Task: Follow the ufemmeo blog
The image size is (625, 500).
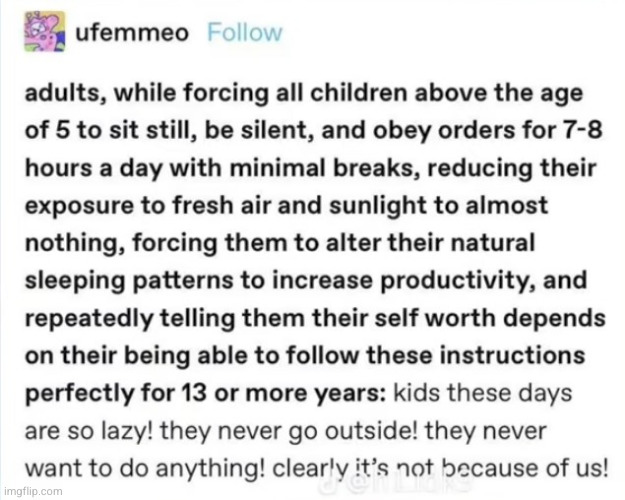Action: pyautogui.click(x=245, y=32)
